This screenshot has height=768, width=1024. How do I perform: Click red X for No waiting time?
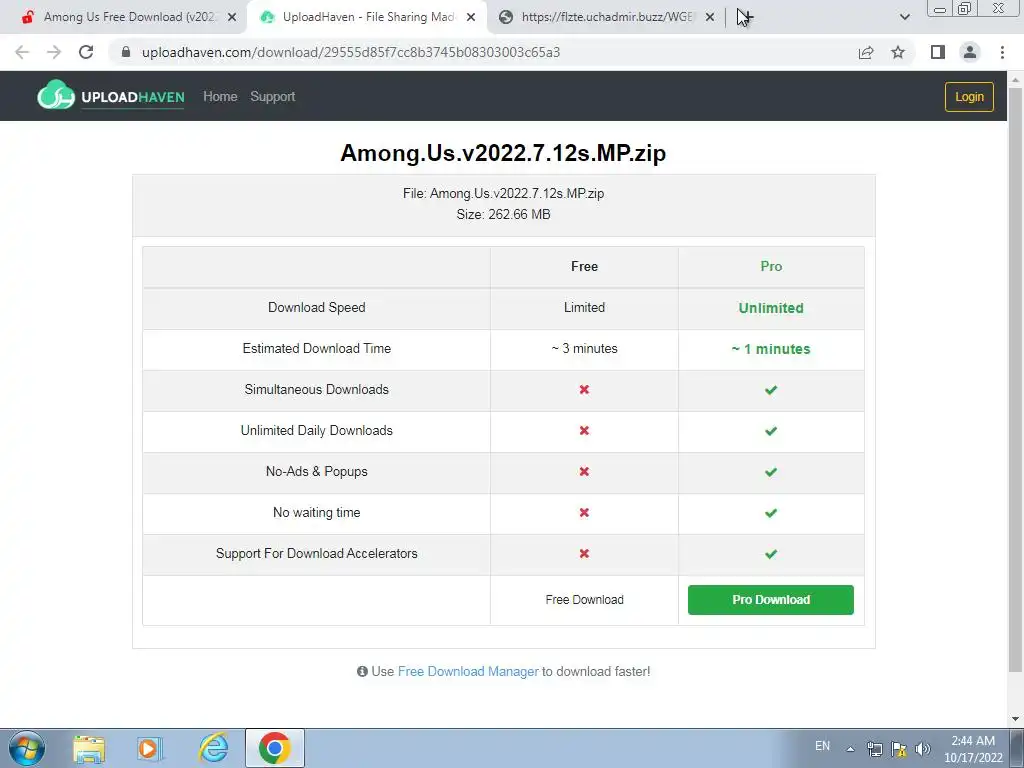pos(584,513)
